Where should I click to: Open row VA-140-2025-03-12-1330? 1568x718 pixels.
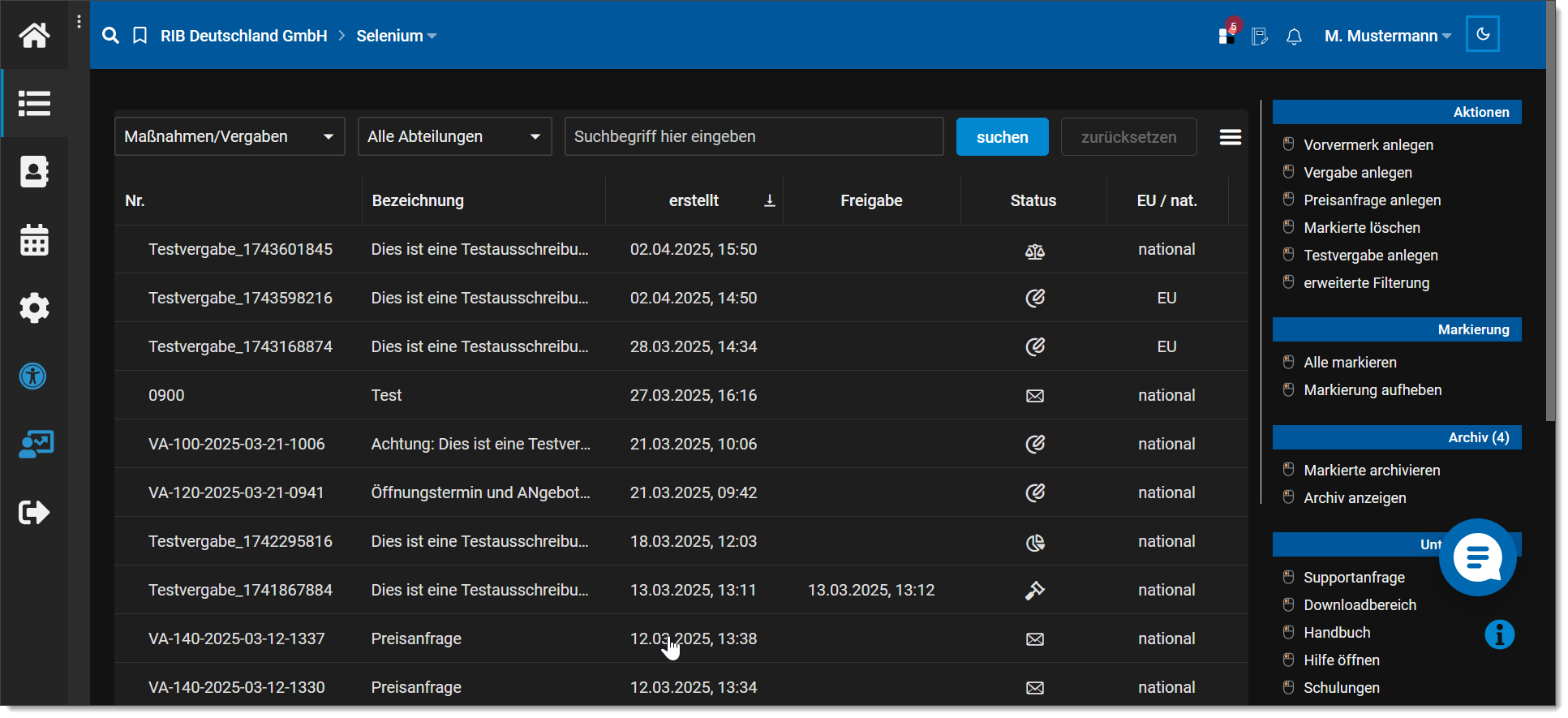coord(681,686)
